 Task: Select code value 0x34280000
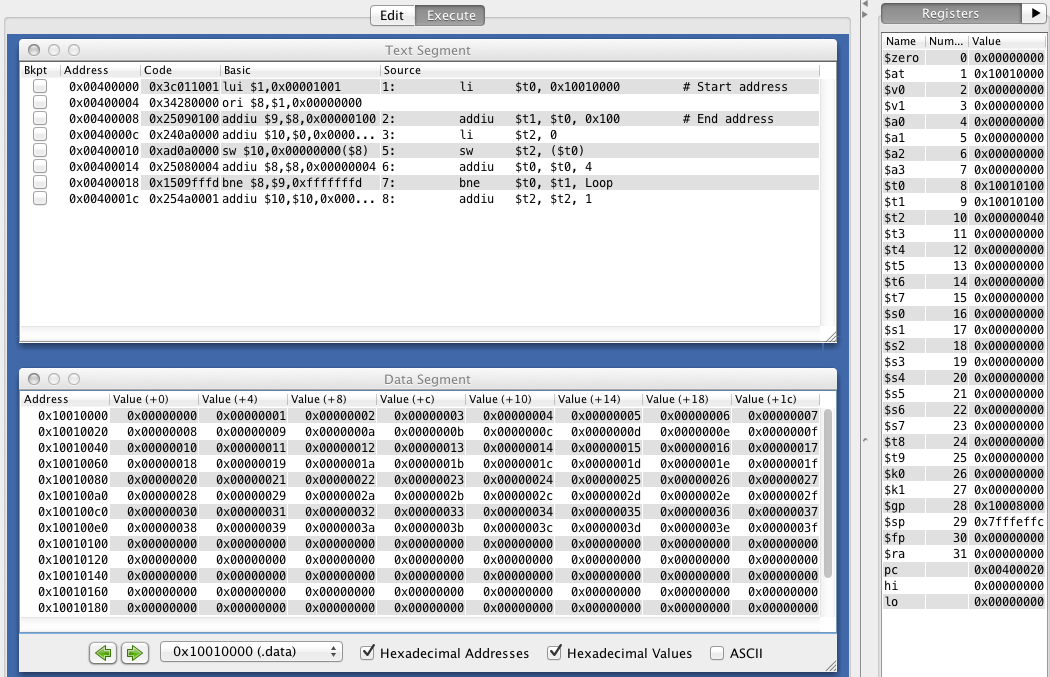tap(183, 102)
